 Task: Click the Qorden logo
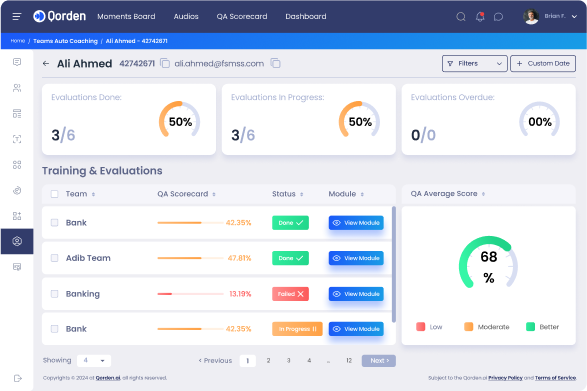pos(60,16)
